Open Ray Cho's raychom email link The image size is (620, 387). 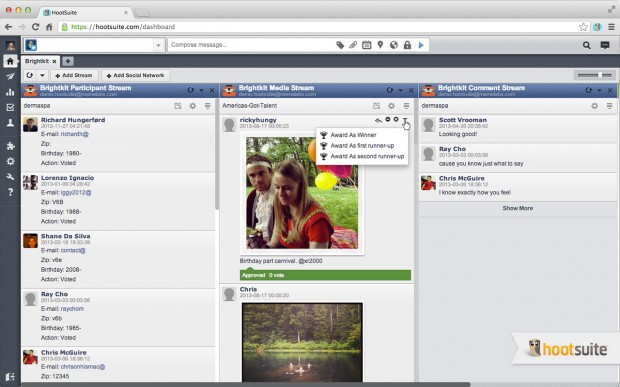[x=72, y=309]
